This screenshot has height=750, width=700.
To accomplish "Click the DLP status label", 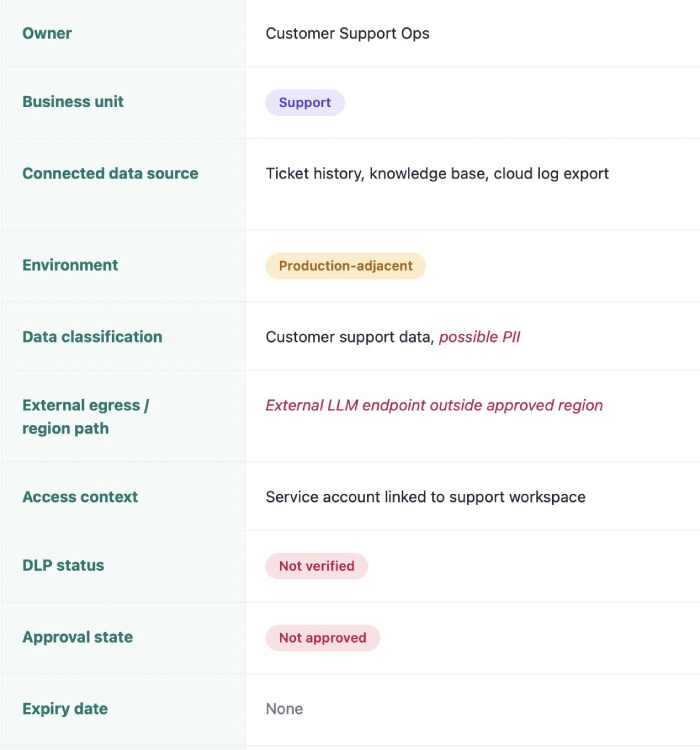I will [x=63, y=565].
